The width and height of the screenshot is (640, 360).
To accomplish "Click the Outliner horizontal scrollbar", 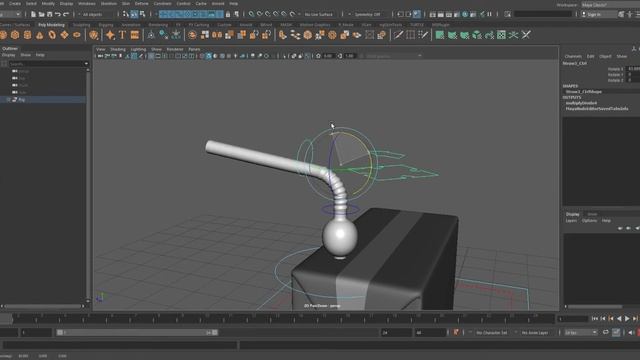I will coord(42,306).
